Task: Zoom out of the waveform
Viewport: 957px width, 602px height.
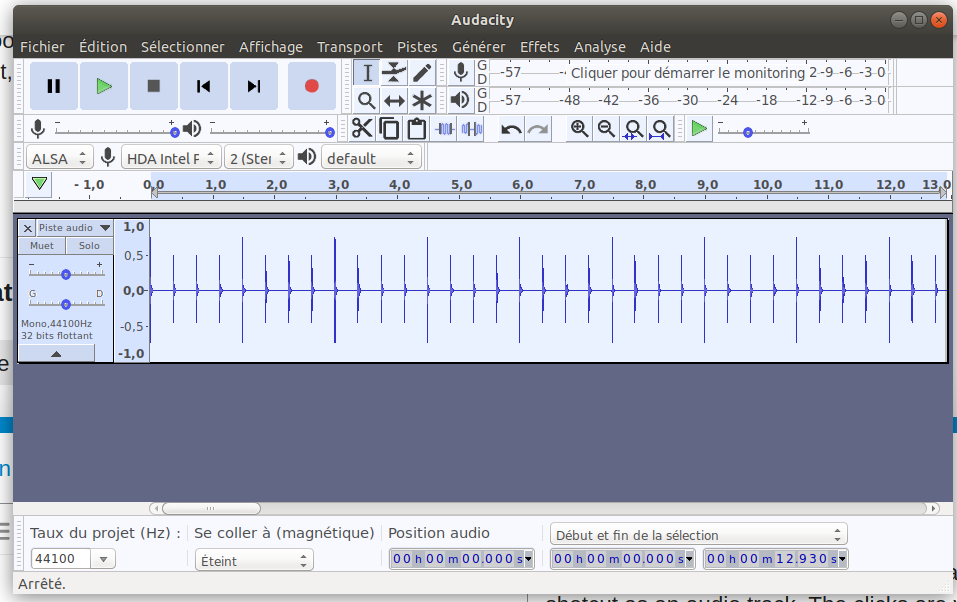Action: pyautogui.click(x=606, y=129)
